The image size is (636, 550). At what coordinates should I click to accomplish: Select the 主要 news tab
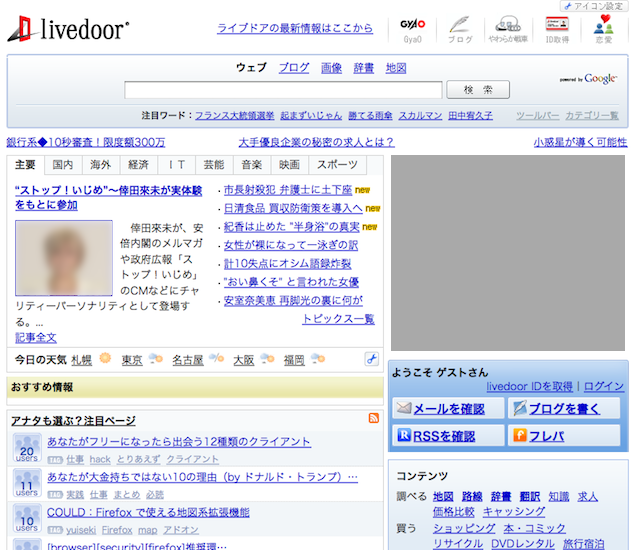pyautogui.click(x=26, y=165)
